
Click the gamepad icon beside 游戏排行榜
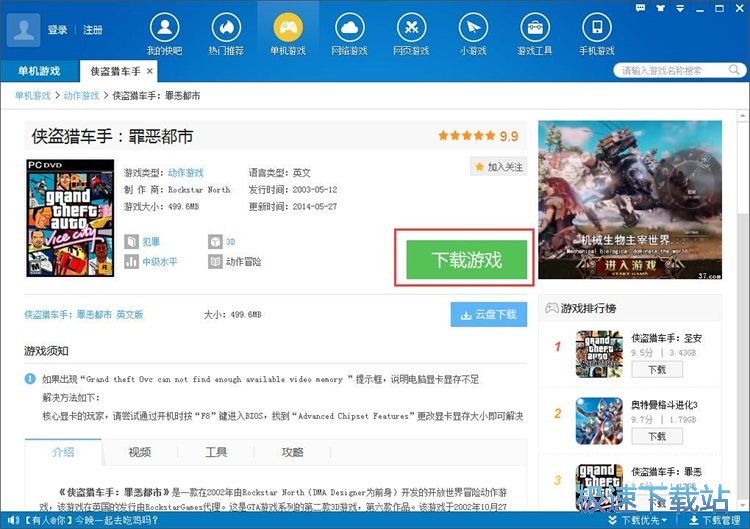click(552, 308)
